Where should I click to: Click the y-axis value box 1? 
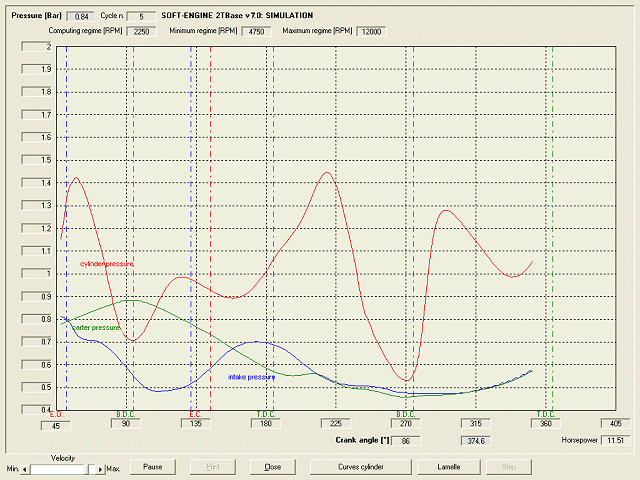(x=37, y=273)
